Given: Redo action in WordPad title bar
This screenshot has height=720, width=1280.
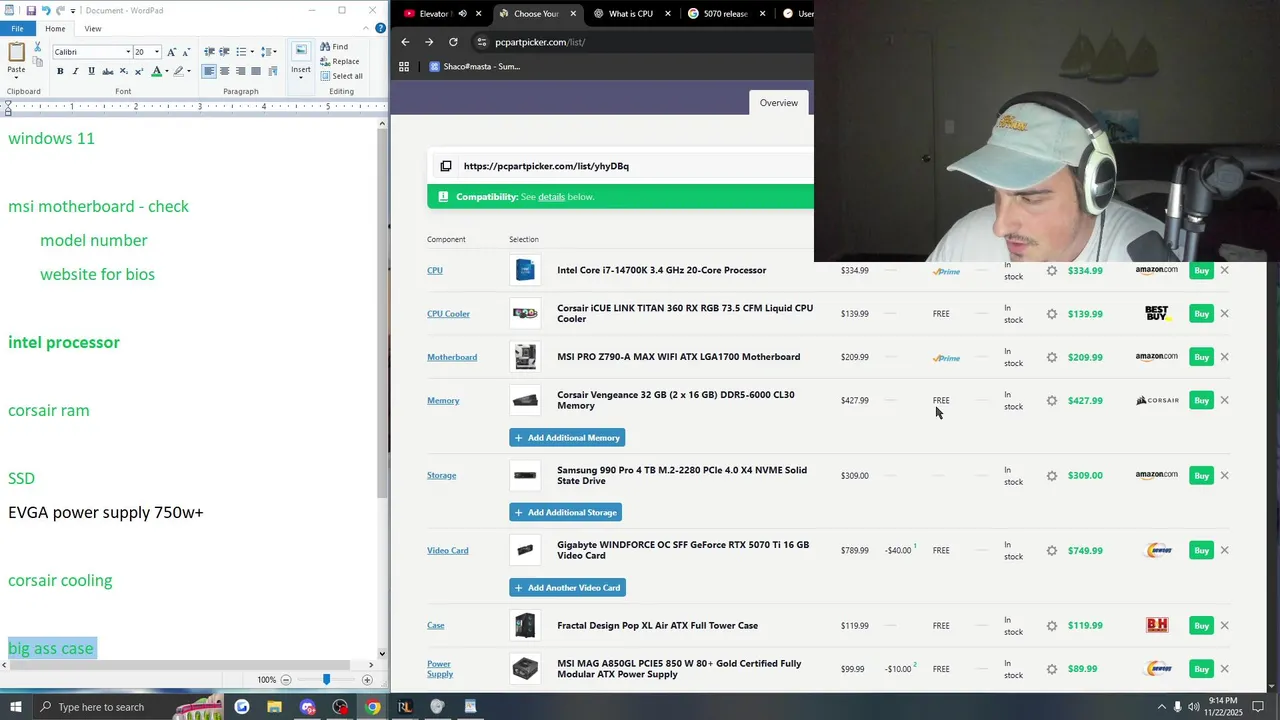Looking at the screenshot, I should click(x=60, y=10).
